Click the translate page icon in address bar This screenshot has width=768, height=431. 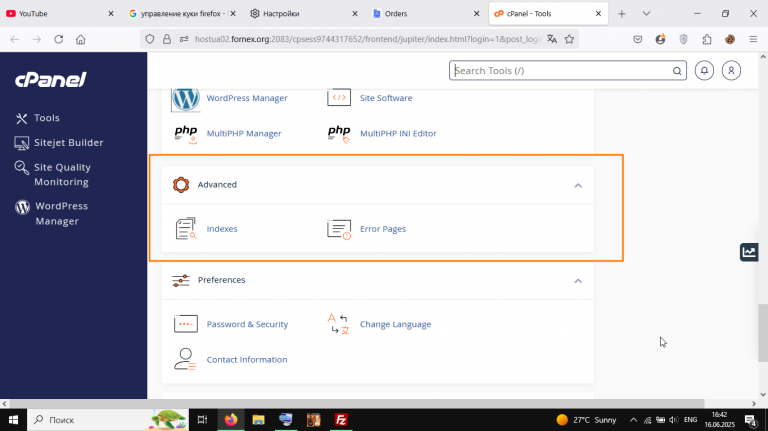(552, 39)
